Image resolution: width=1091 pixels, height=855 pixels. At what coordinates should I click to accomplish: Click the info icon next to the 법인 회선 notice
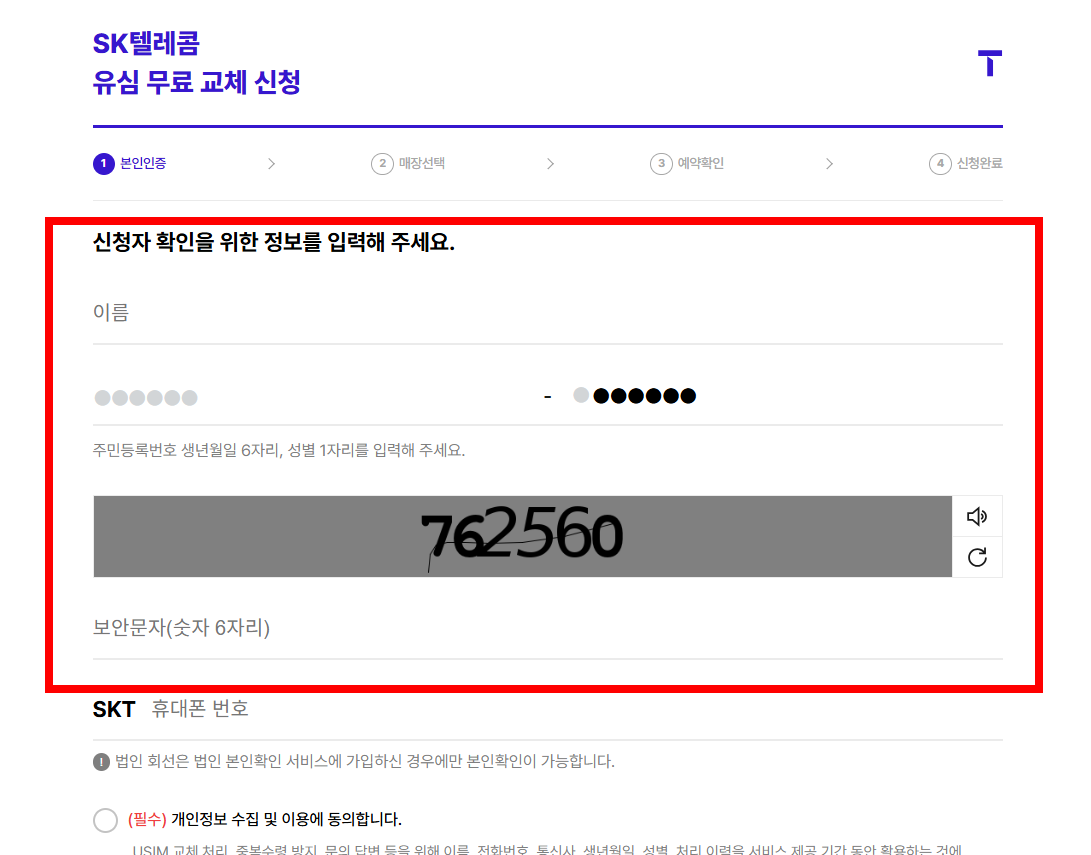(x=102, y=762)
